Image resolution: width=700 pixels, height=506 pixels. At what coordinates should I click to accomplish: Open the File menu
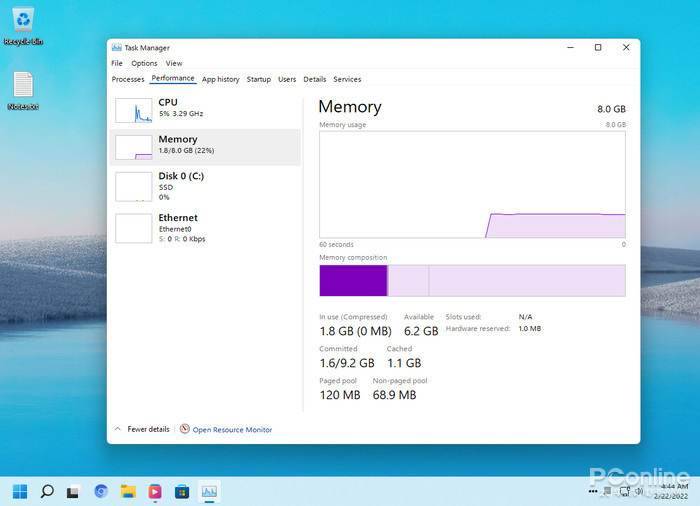click(117, 63)
